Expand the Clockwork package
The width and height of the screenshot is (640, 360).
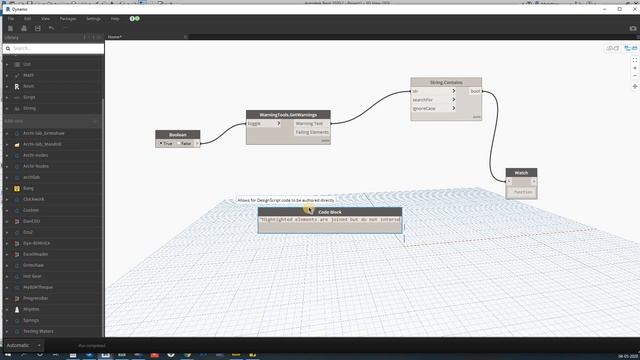7,199
